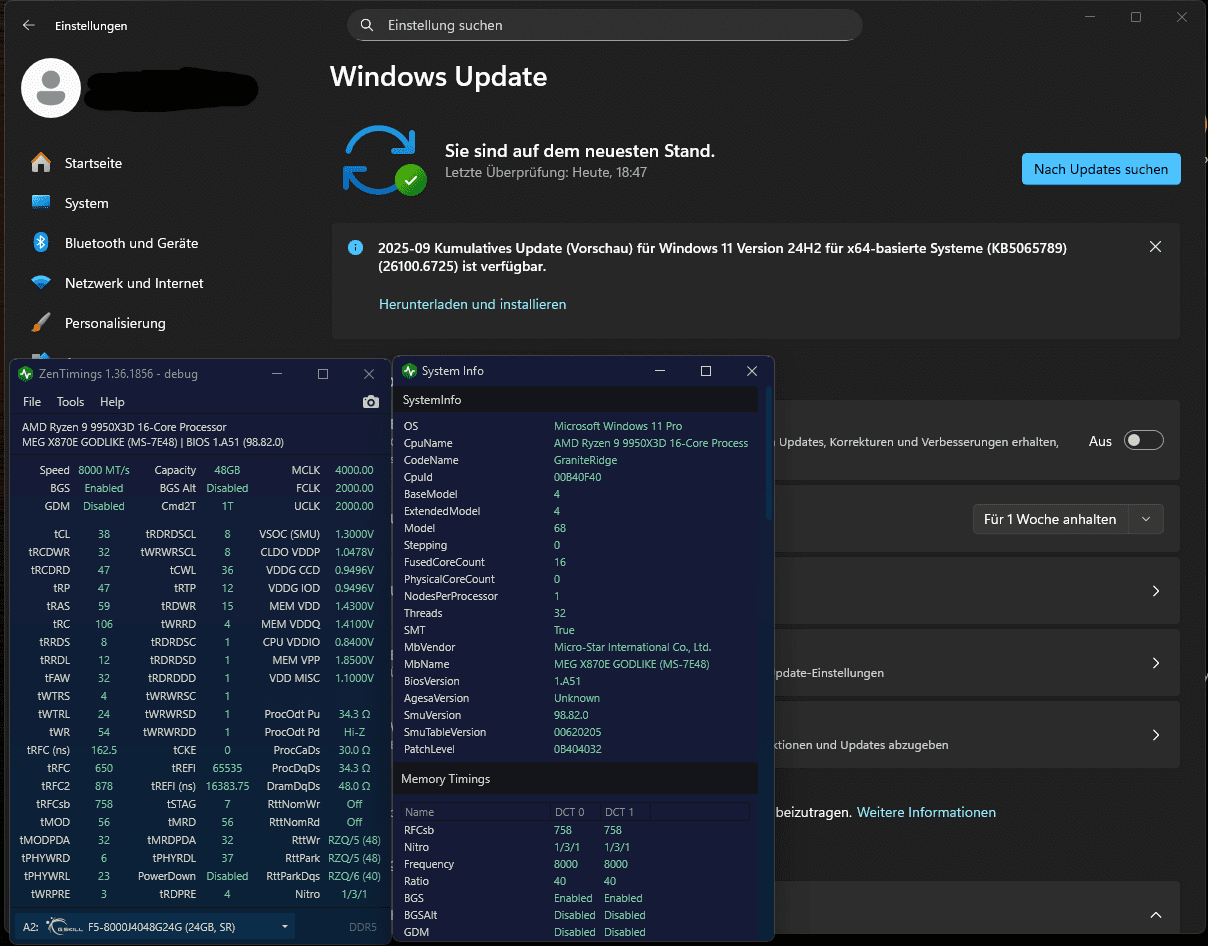
Task: Click the info icon beside update notice
Action: pyautogui.click(x=355, y=247)
